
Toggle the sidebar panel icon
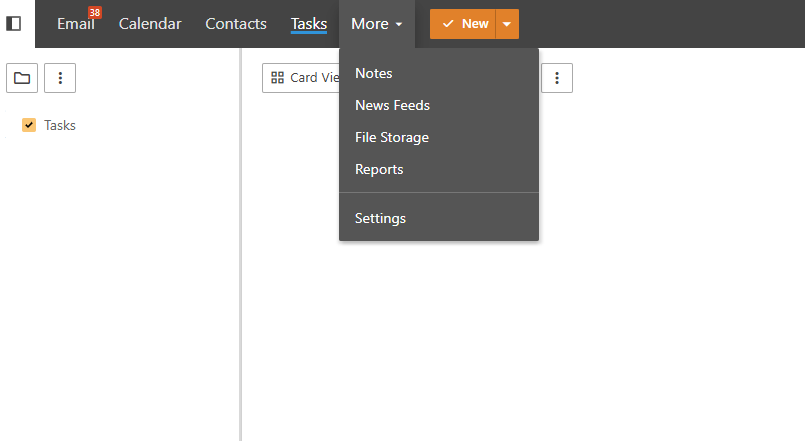[x=14, y=23]
